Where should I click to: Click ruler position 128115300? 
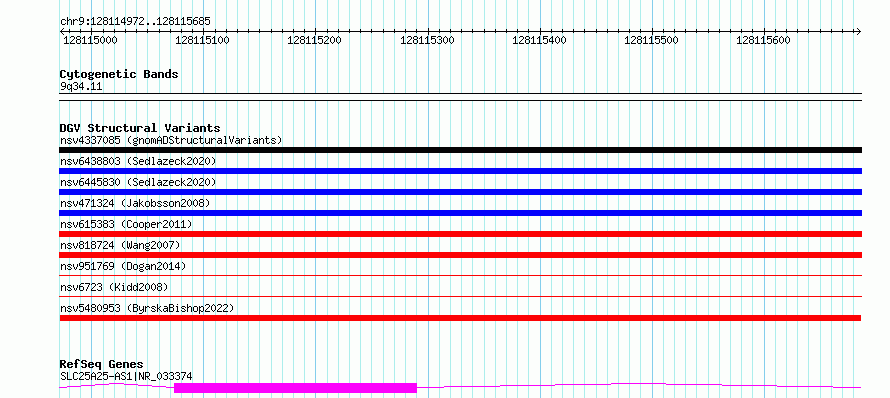coord(427,40)
